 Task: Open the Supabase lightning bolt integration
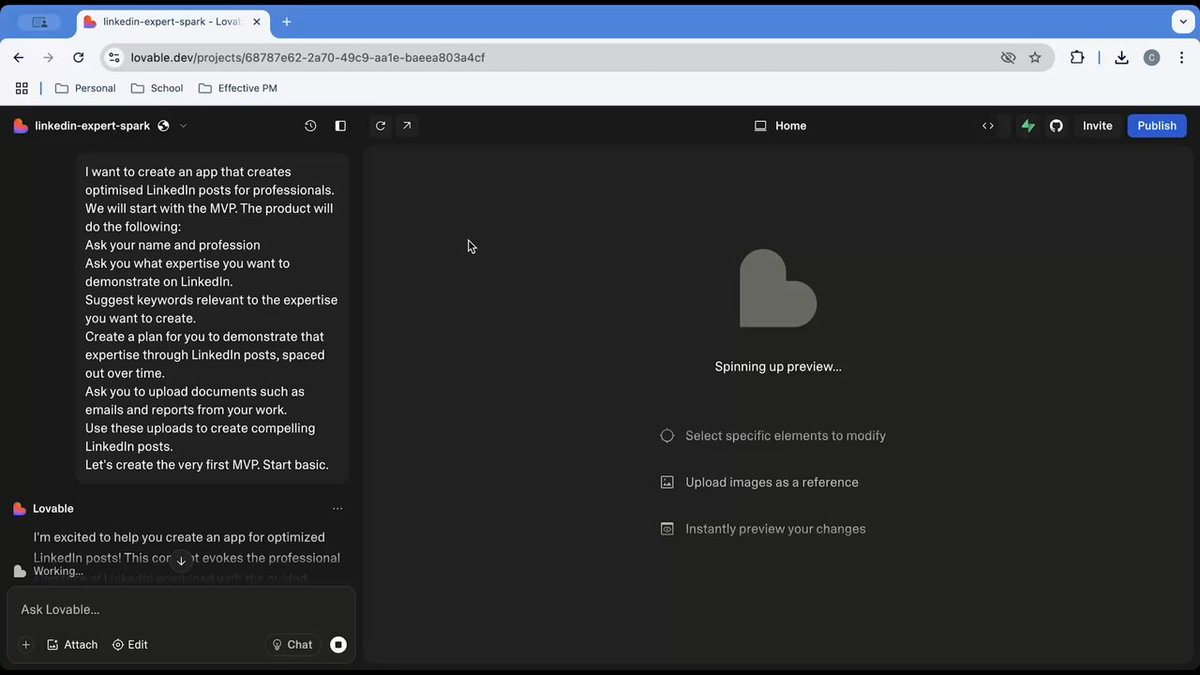coord(1028,126)
